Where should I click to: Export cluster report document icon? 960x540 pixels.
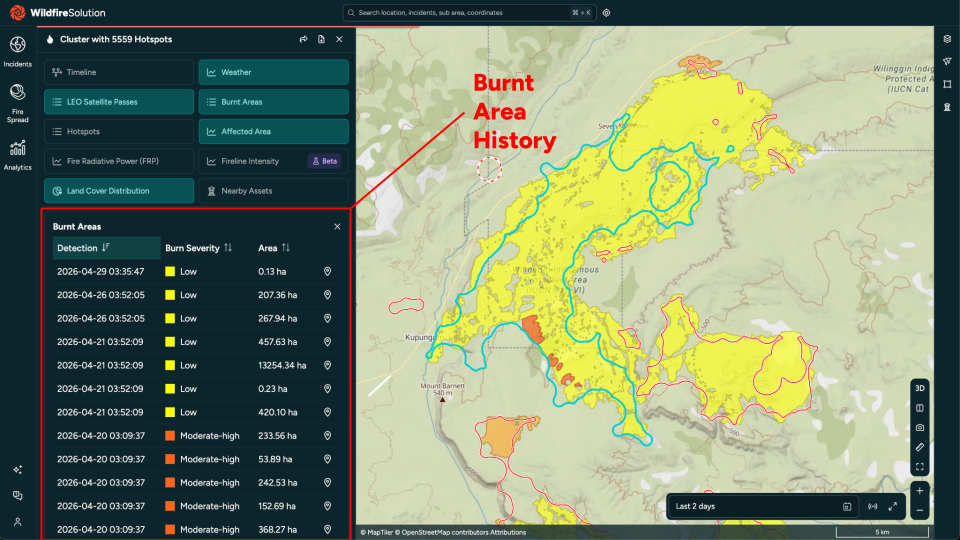click(321, 39)
